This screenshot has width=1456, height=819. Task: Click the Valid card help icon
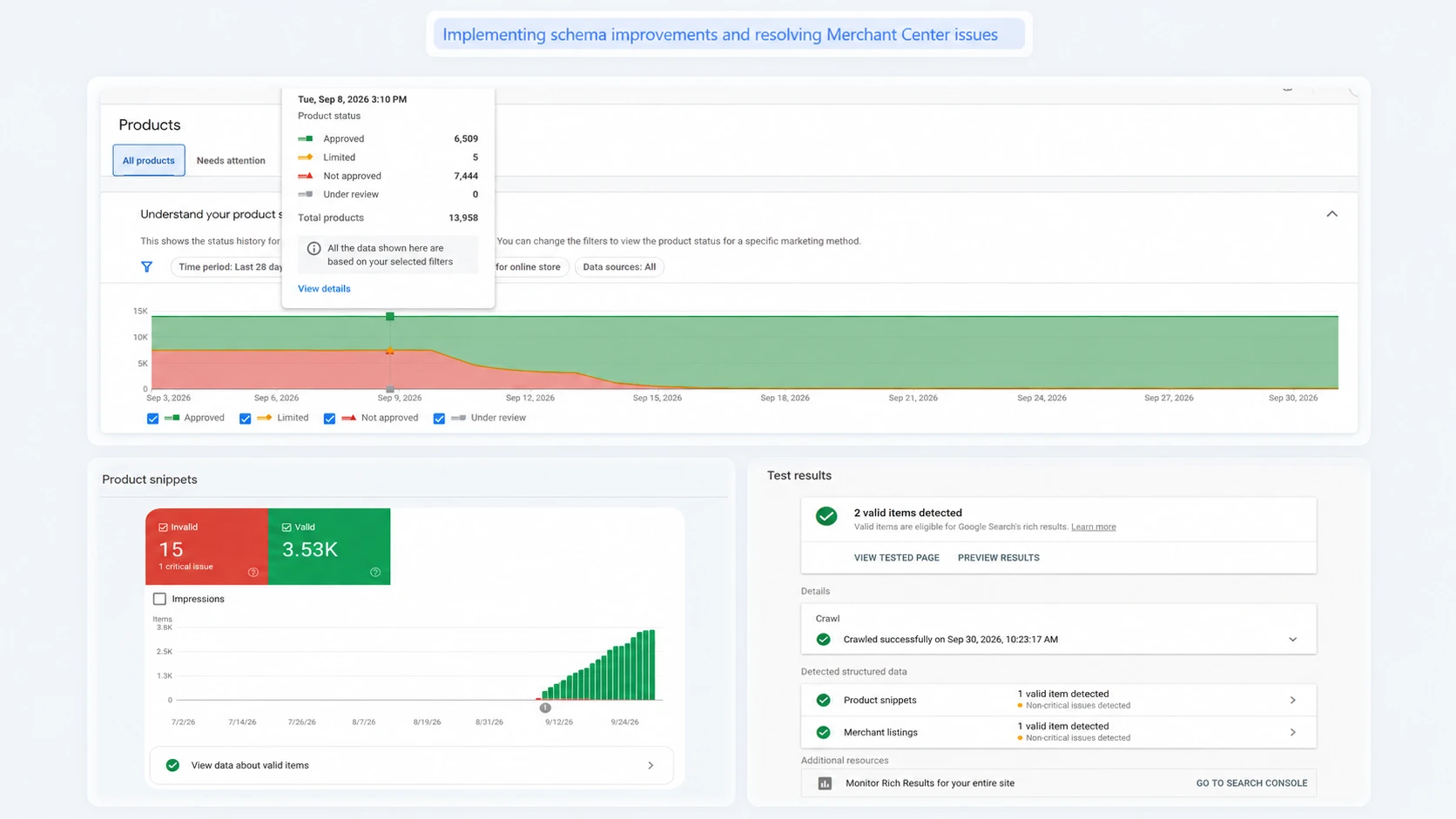click(x=375, y=572)
